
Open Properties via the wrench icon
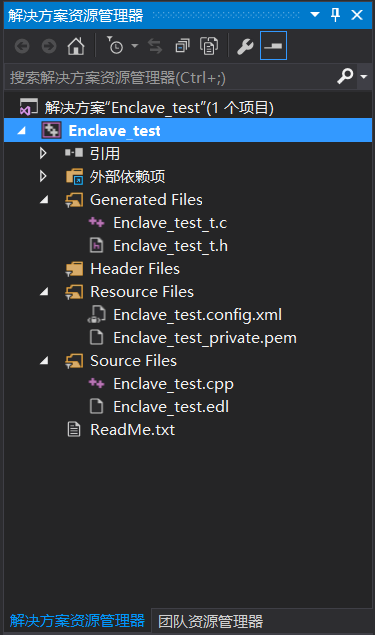[245, 46]
